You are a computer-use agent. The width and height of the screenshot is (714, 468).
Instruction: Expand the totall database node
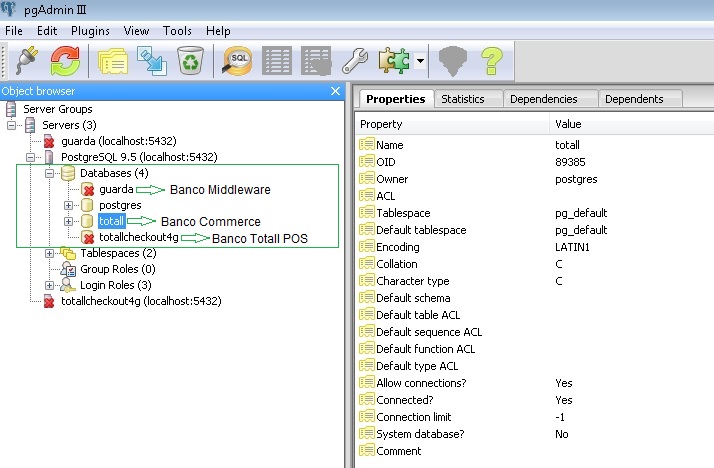[68, 221]
